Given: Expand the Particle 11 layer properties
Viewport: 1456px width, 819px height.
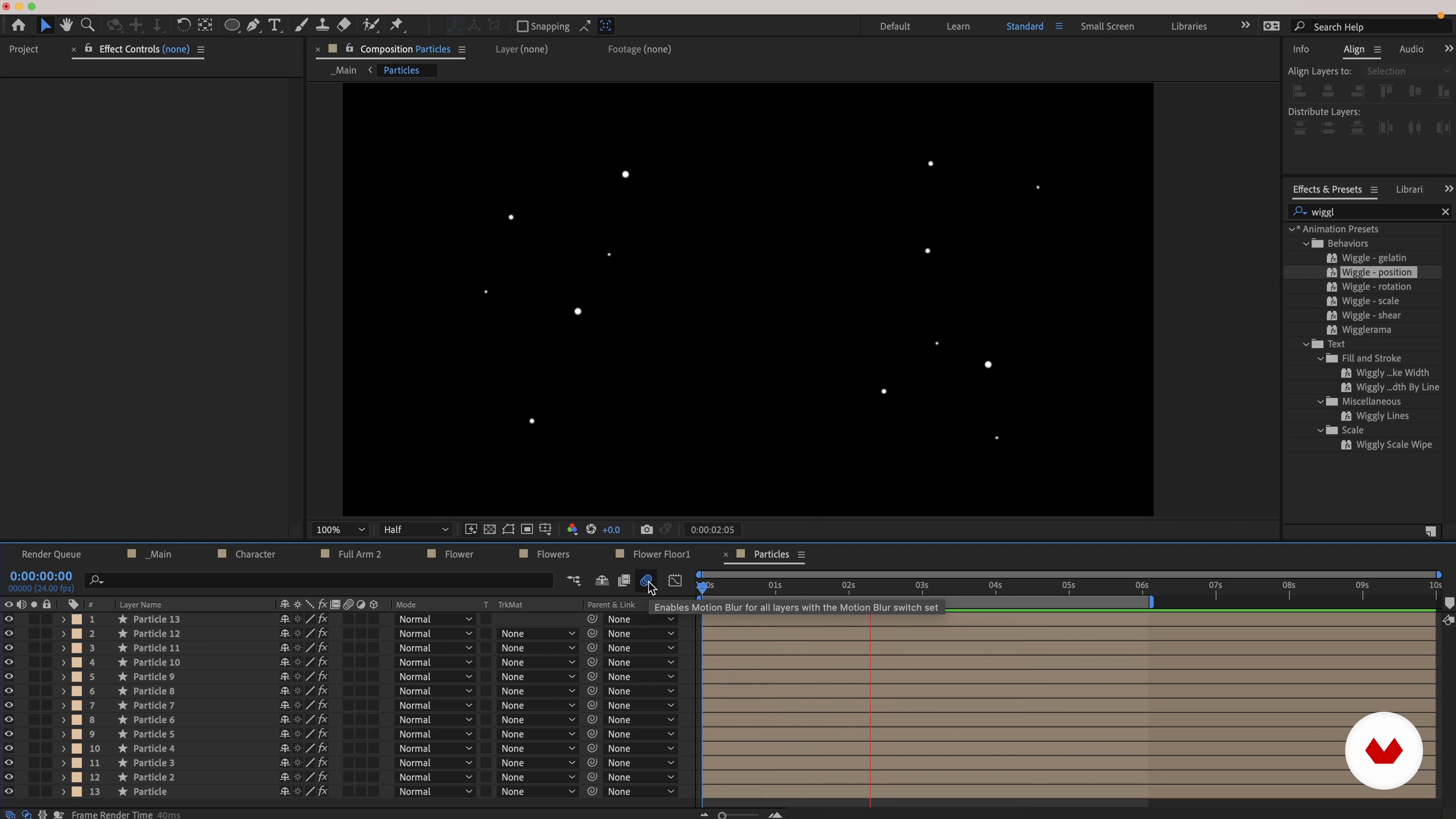Looking at the screenshot, I should coord(63,648).
